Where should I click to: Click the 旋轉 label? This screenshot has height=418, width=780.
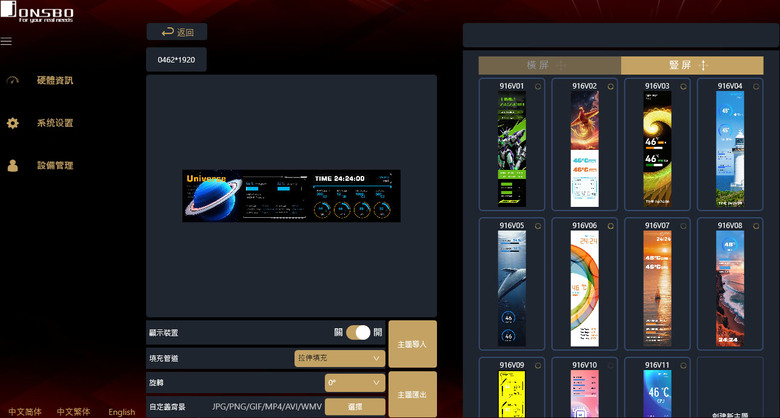click(156, 383)
